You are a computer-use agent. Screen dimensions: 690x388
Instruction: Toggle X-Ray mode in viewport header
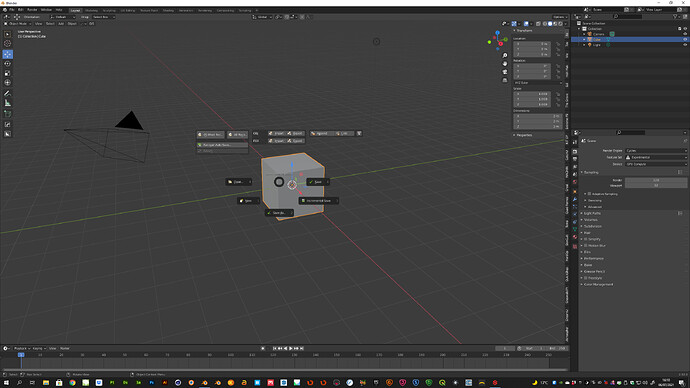point(538,24)
